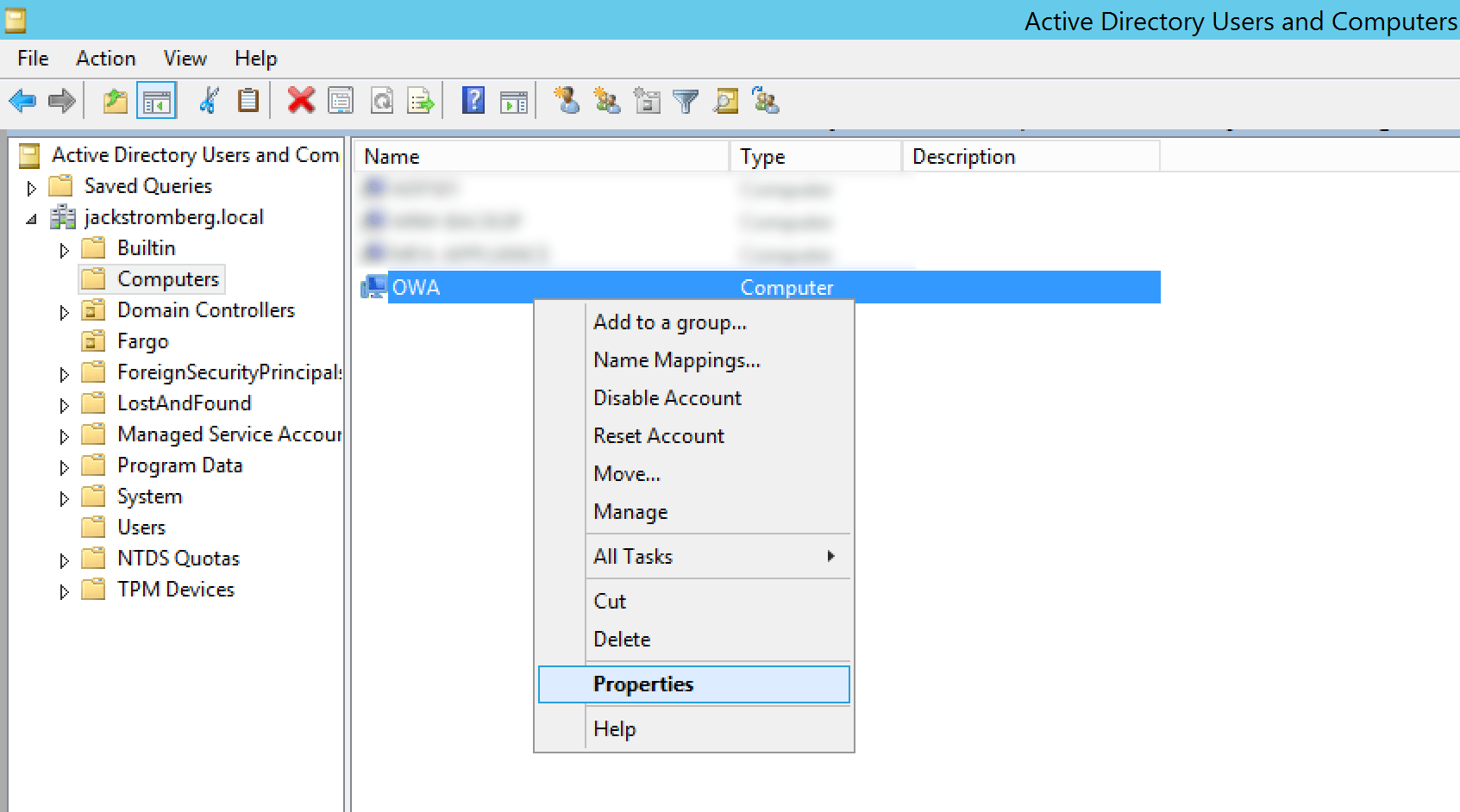Open the Create New Organizational Unit icon
Screen dimensions: 1460x812
[647, 101]
